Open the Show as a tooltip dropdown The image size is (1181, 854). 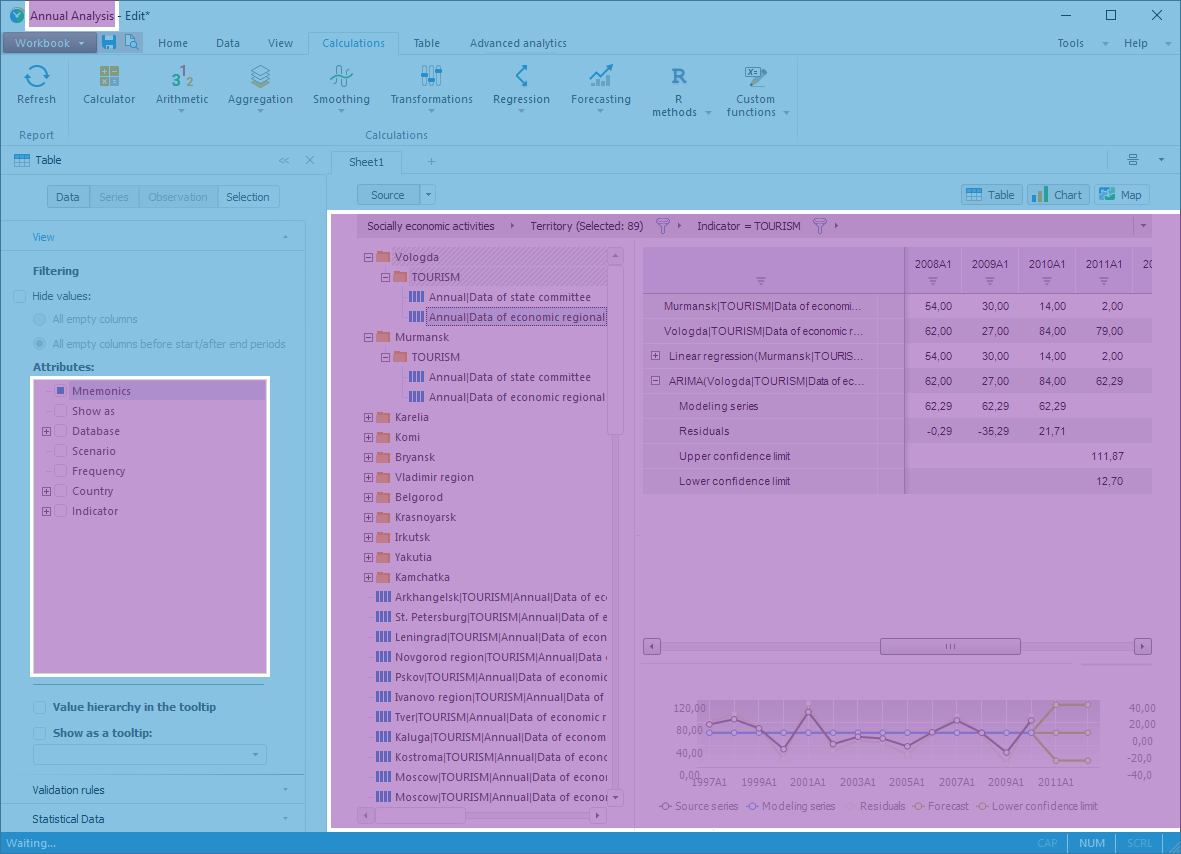(256, 755)
